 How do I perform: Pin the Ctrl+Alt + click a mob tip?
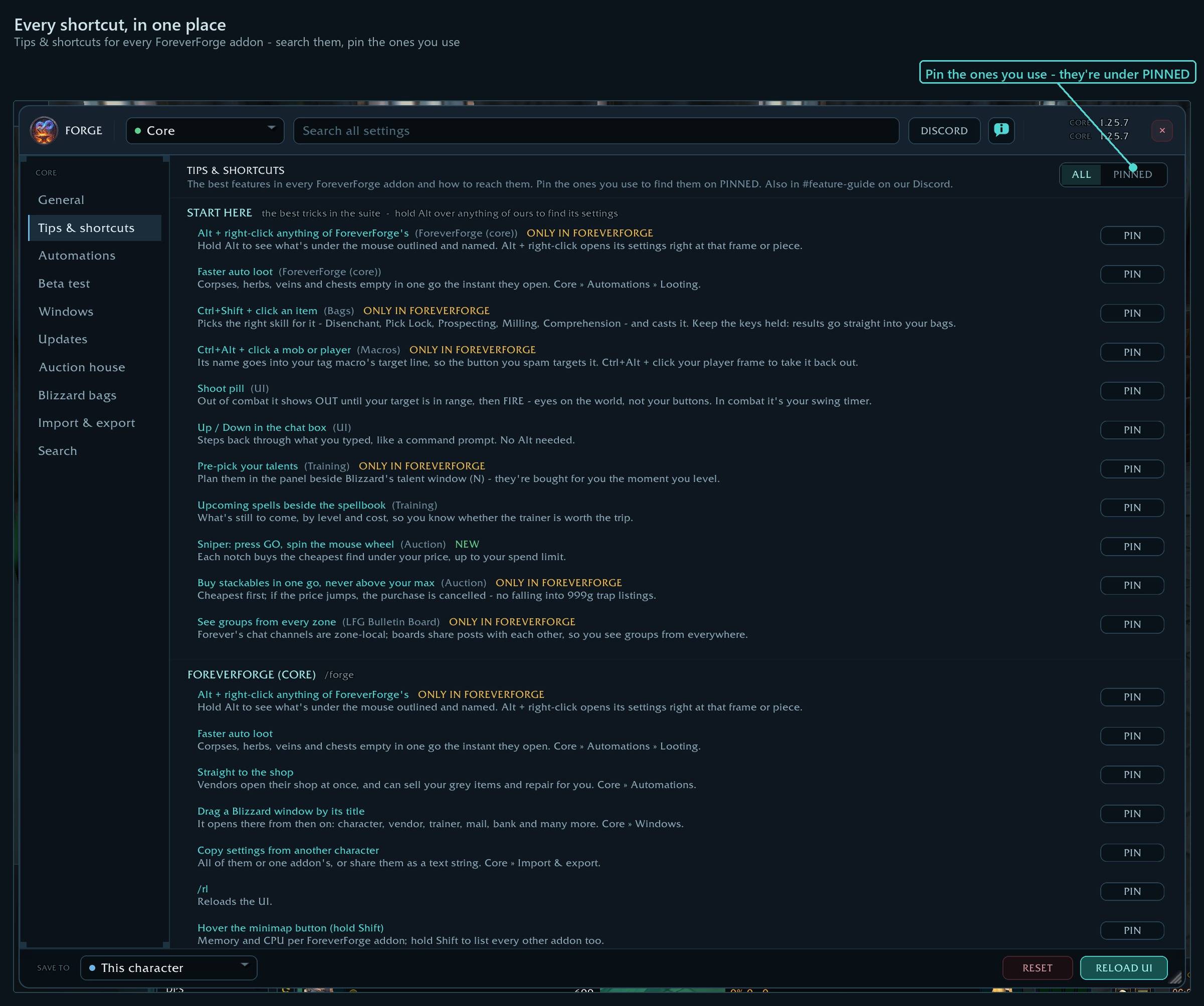coord(1132,352)
